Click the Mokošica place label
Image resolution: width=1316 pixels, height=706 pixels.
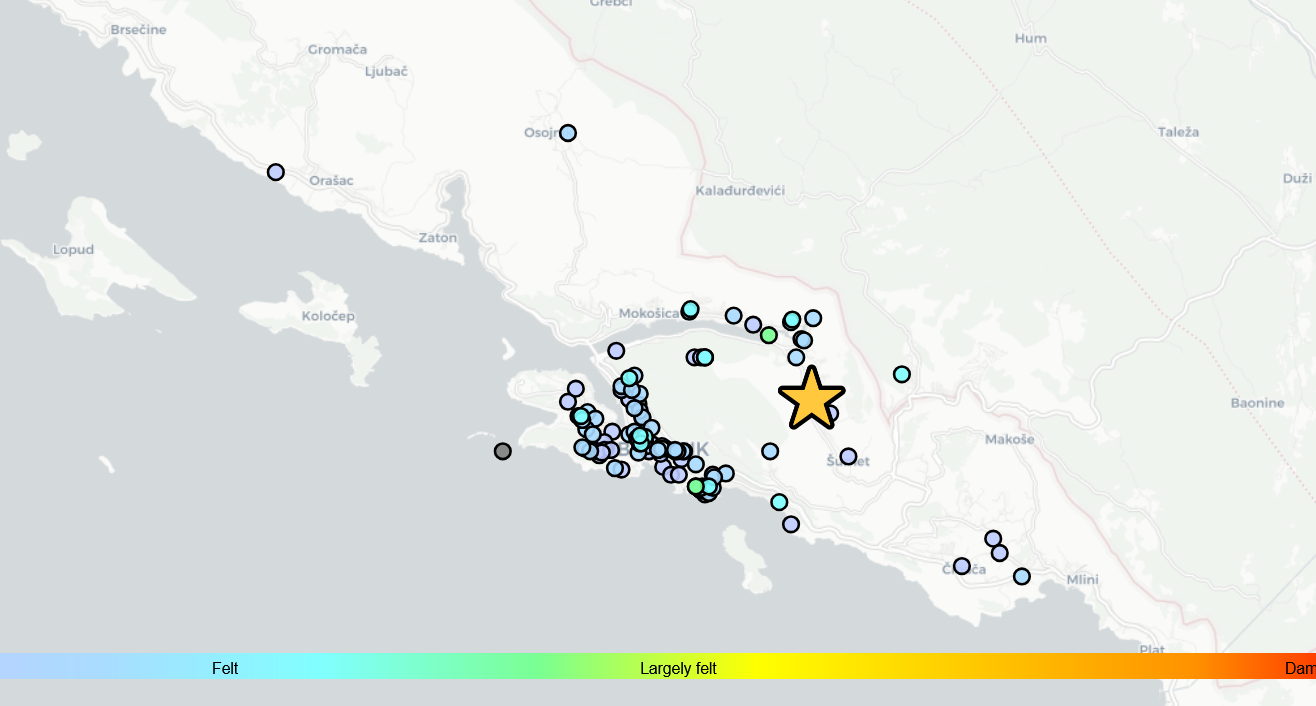[x=649, y=313]
